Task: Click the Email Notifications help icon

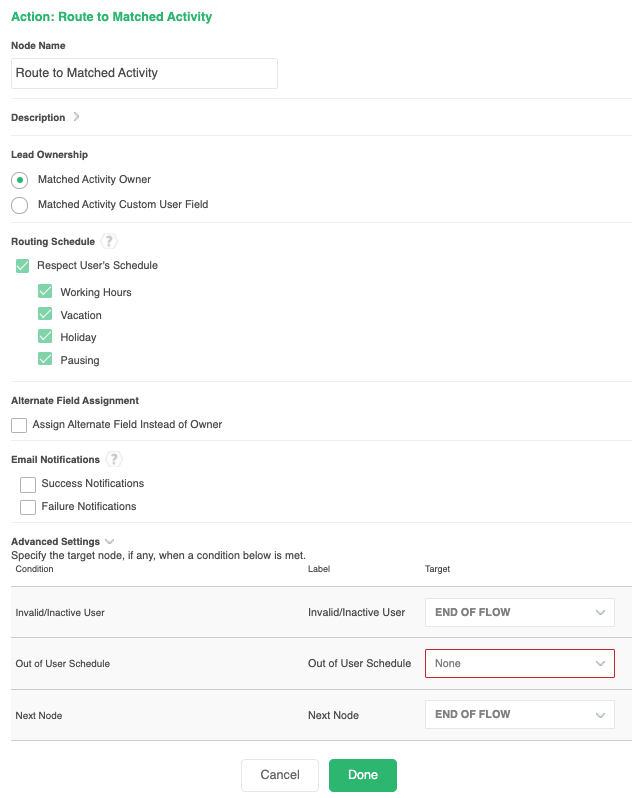Action: (x=114, y=460)
